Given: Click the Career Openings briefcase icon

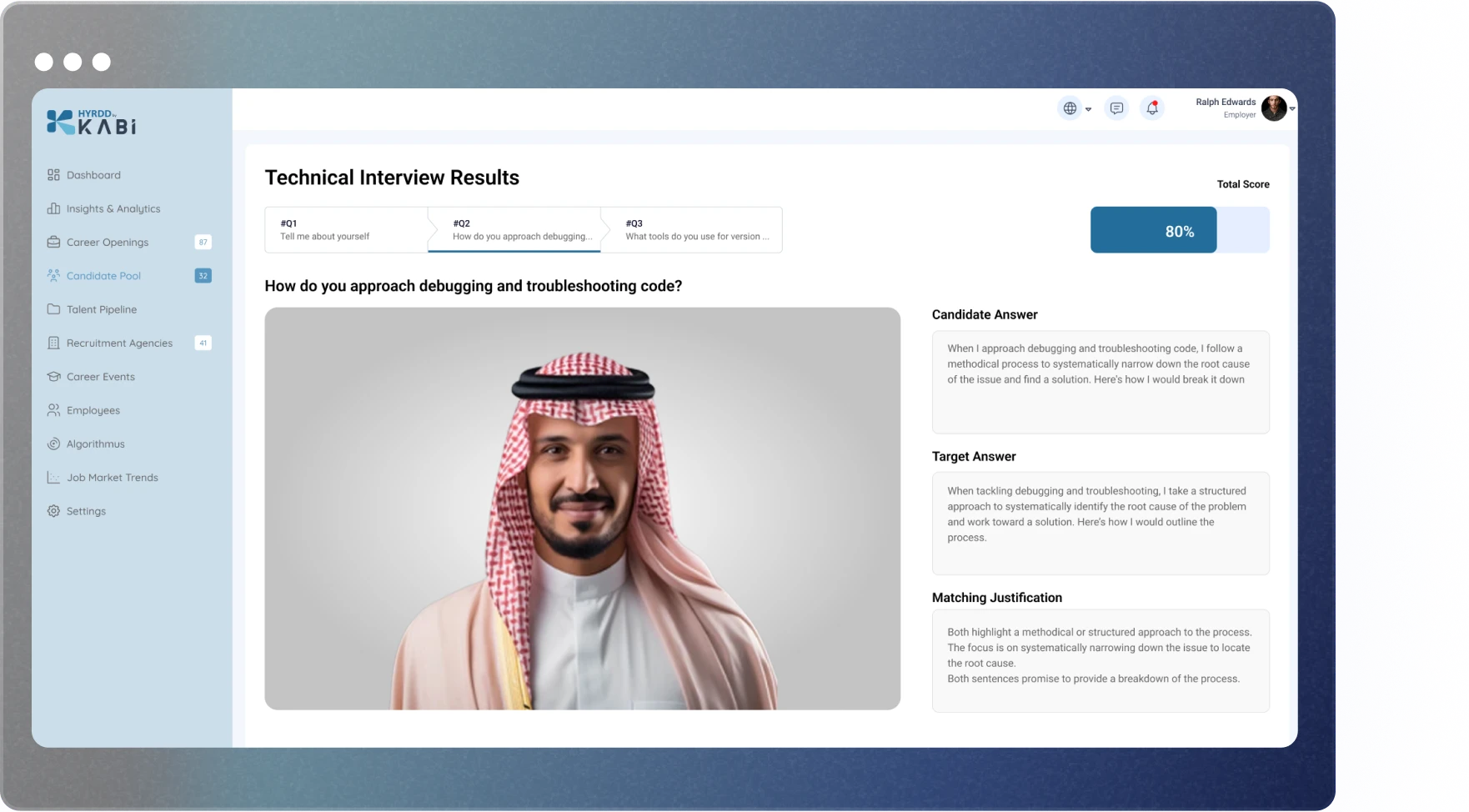Looking at the screenshot, I should [x=53, y=243].
